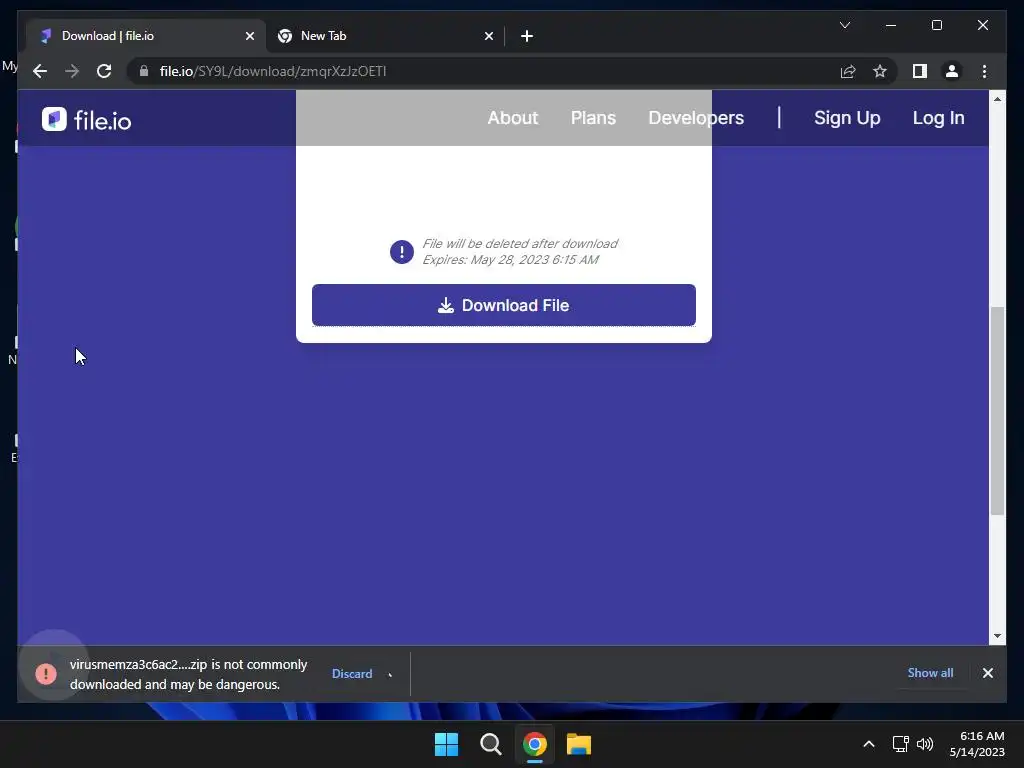Open a new browser tab

coord(526,36)
